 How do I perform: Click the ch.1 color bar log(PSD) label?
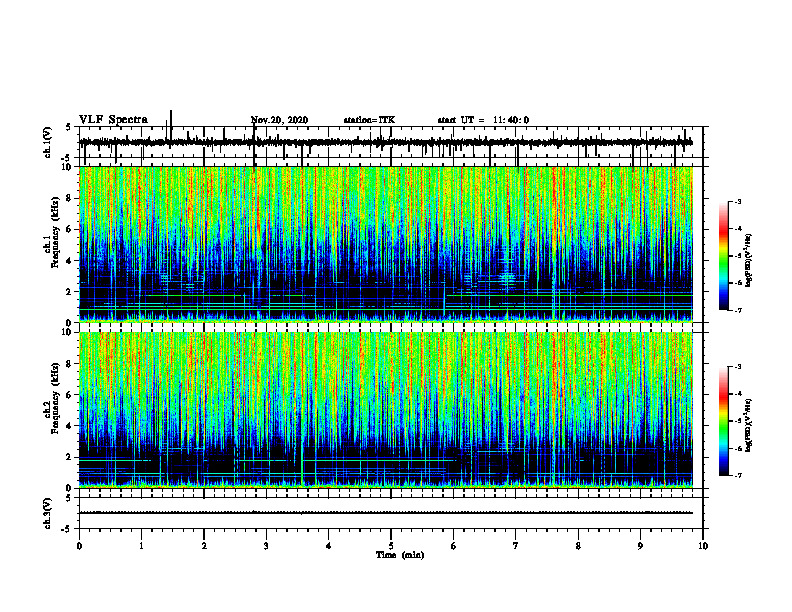tap(748, 261)
